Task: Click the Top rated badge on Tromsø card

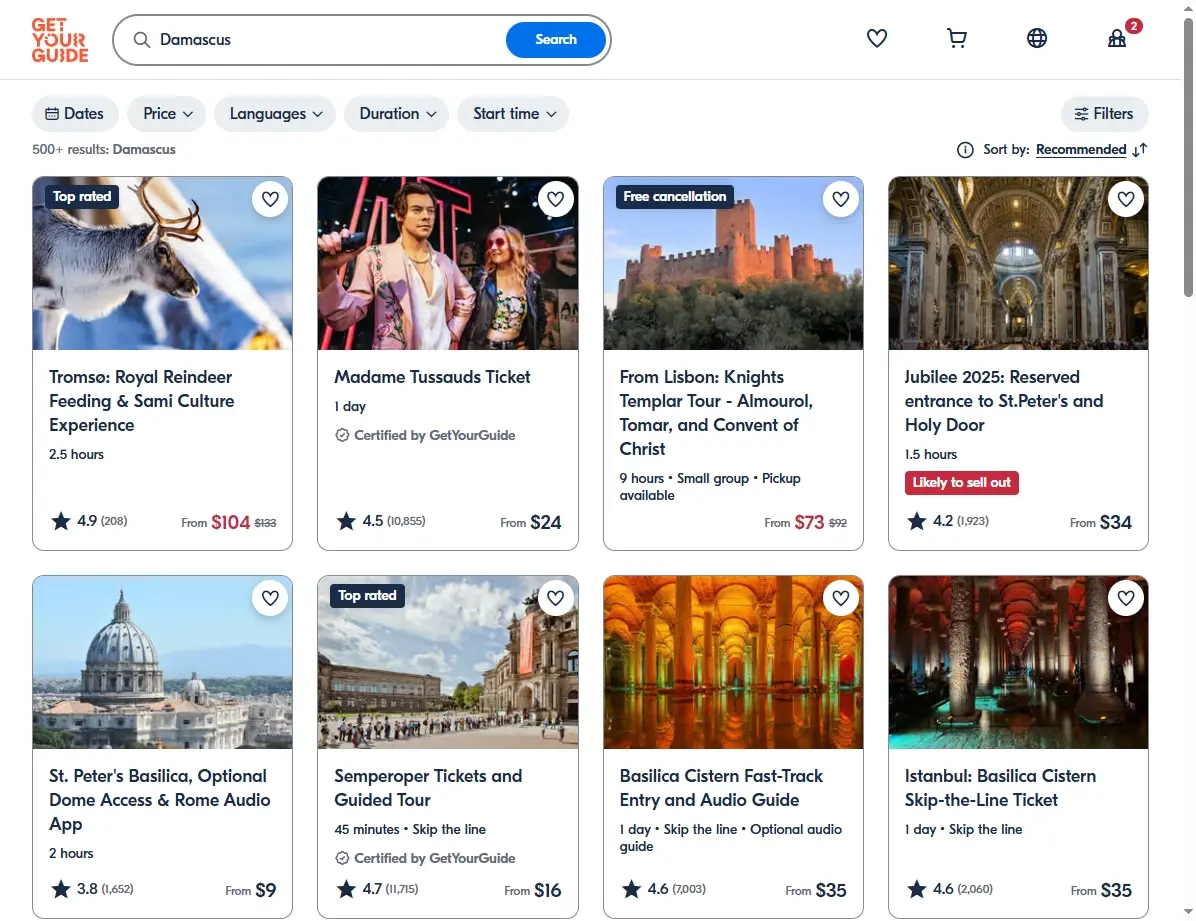Action: (x=82, y=197)
